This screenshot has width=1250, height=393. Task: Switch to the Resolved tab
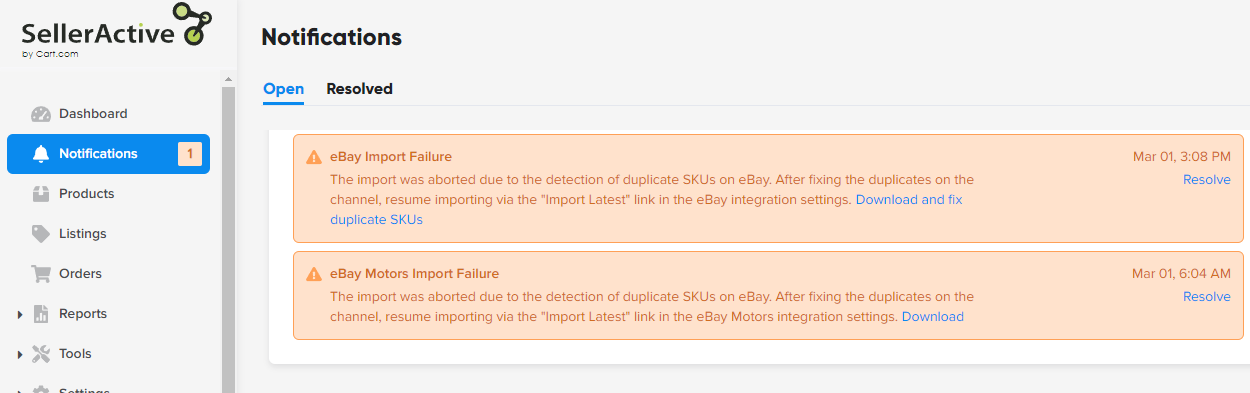pos(359,89)
